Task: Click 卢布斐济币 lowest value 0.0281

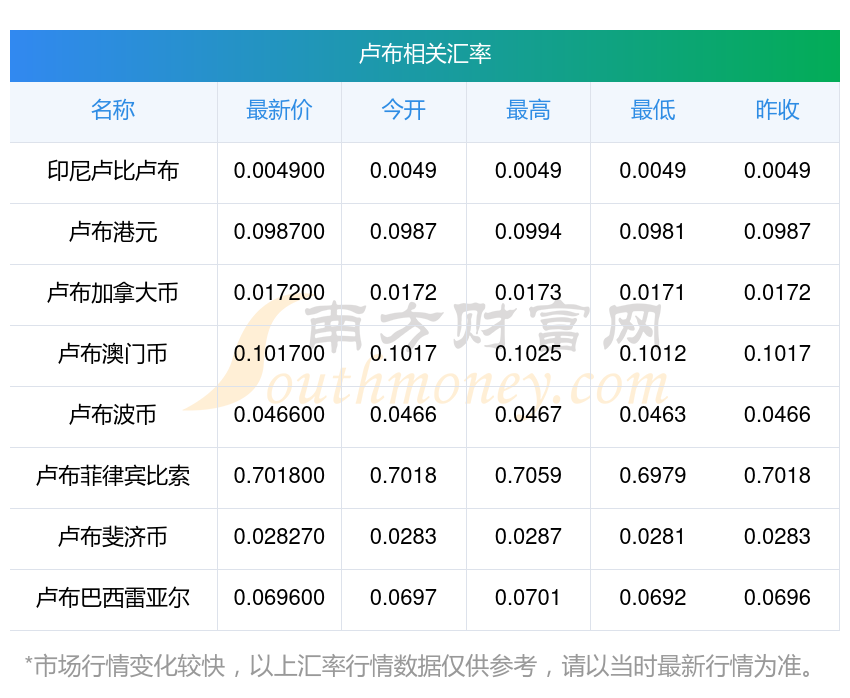Action: click(653, 537)
